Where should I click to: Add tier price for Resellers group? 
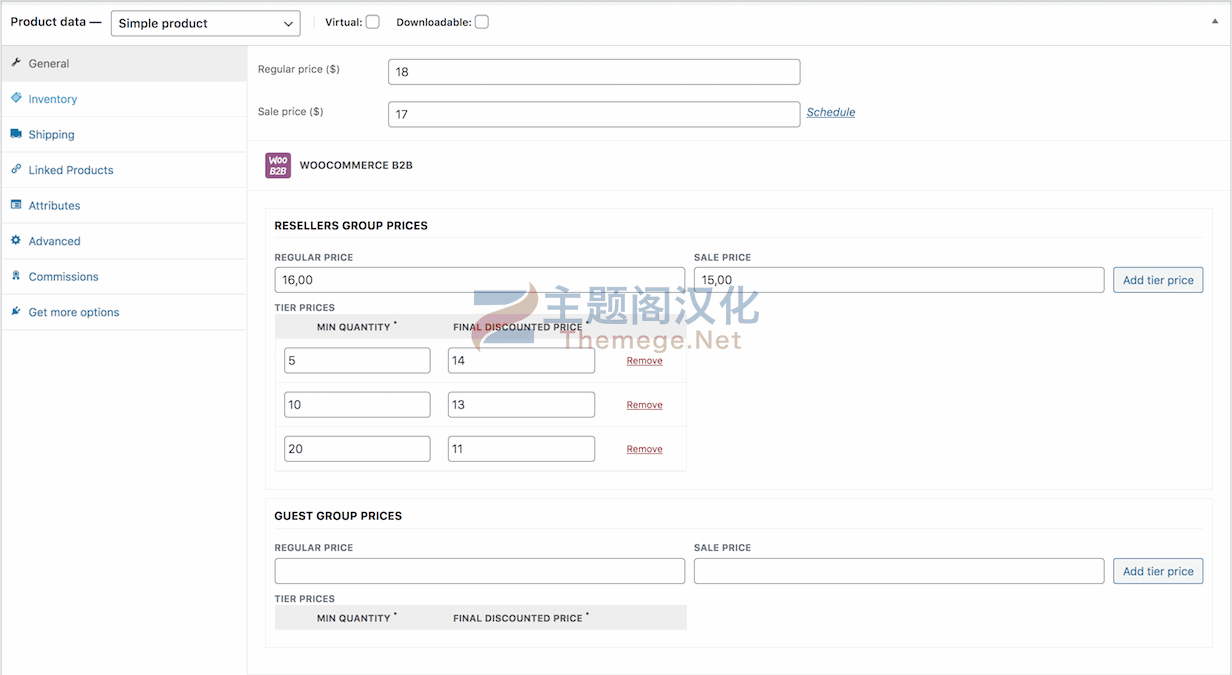pyautogui.click(x=1158, y=280)
